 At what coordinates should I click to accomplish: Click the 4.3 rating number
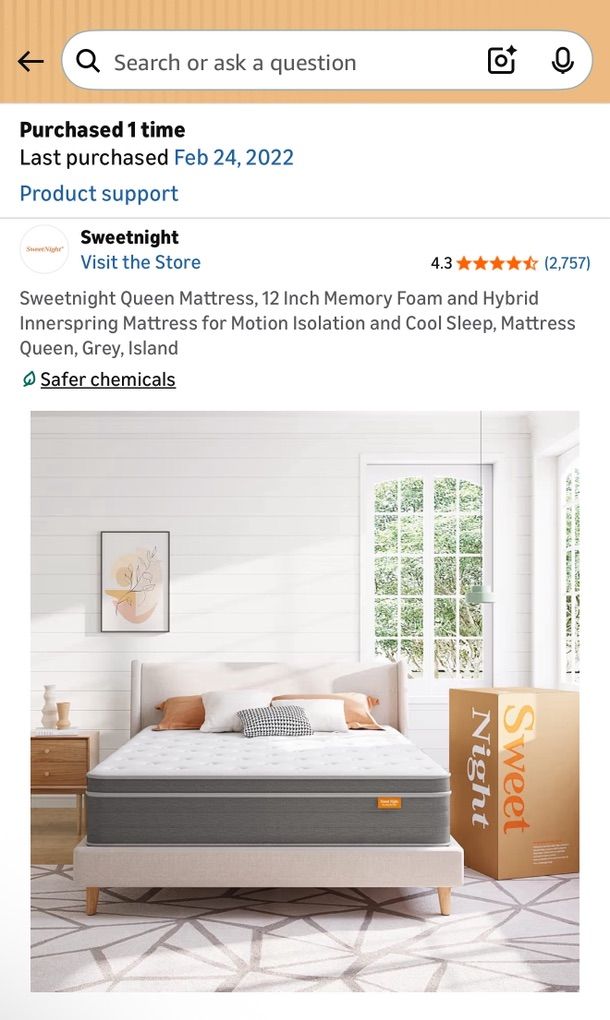tap(441, 263)
